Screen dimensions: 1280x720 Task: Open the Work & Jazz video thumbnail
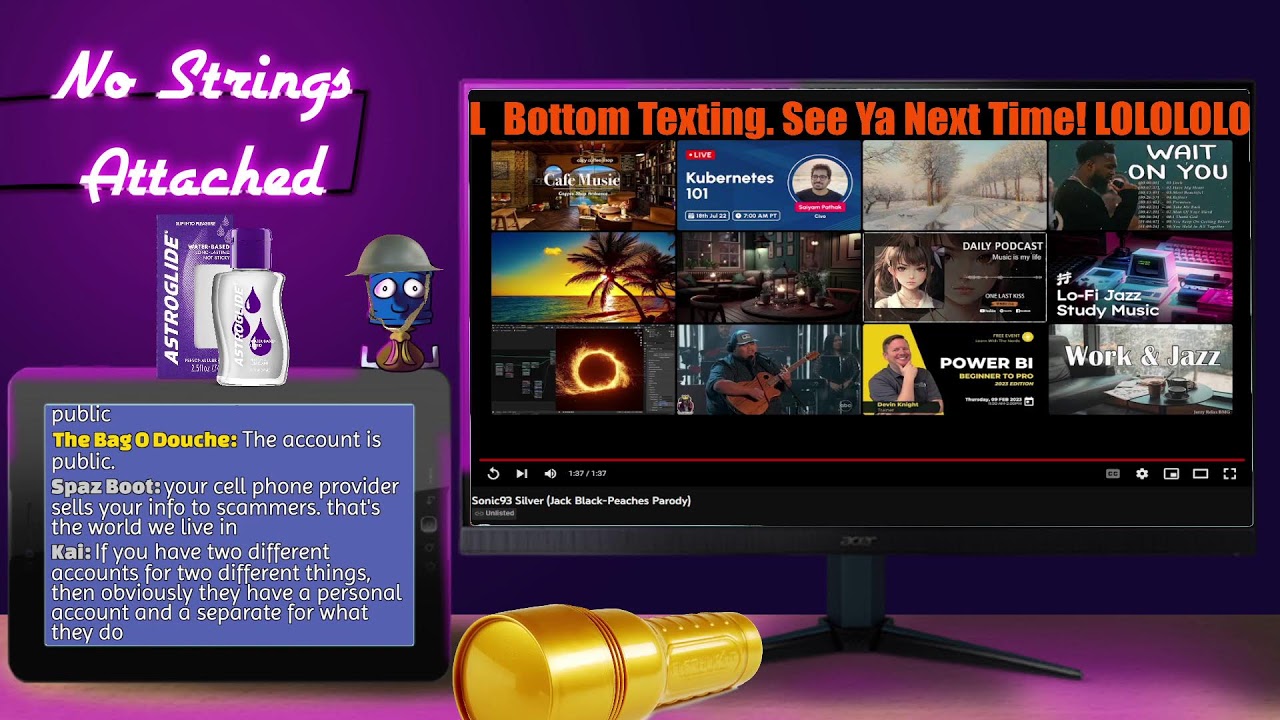[x=1140, y=369]
